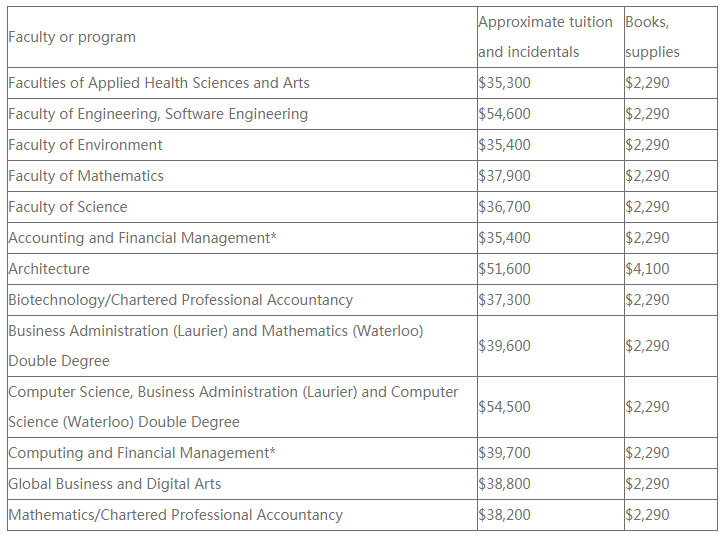The image size is (728, 536).
Task: Click the Faculty or program header cell
Action: (x=72, y=37)
